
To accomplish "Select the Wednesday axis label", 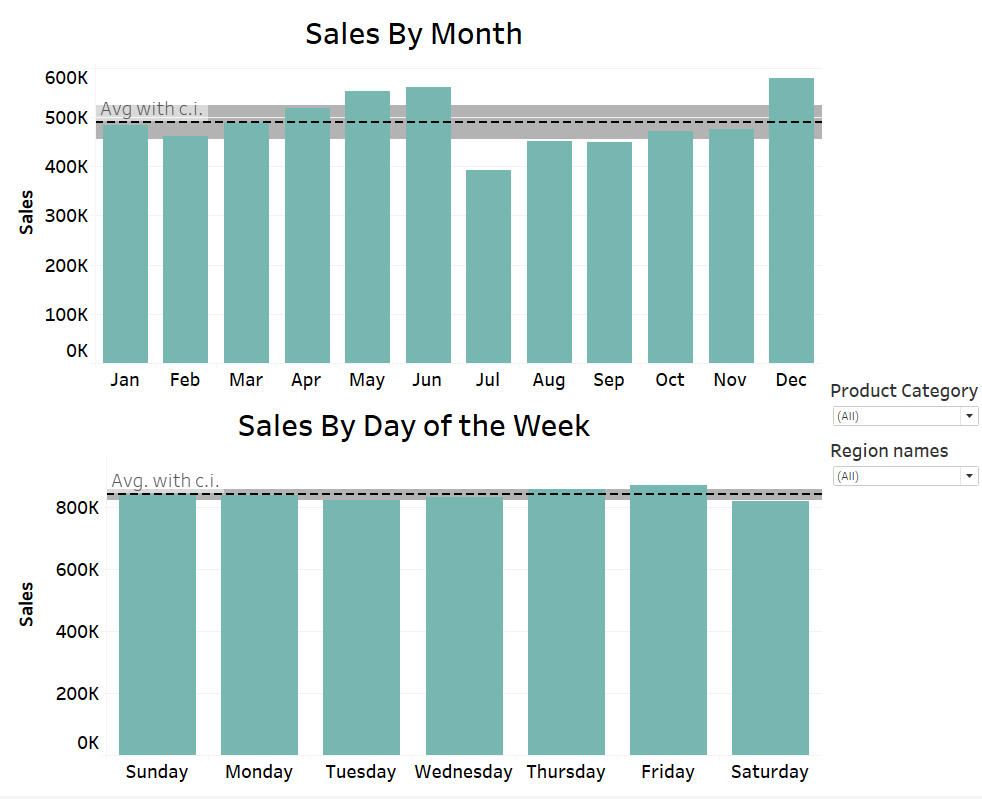I will pos(463,771).
